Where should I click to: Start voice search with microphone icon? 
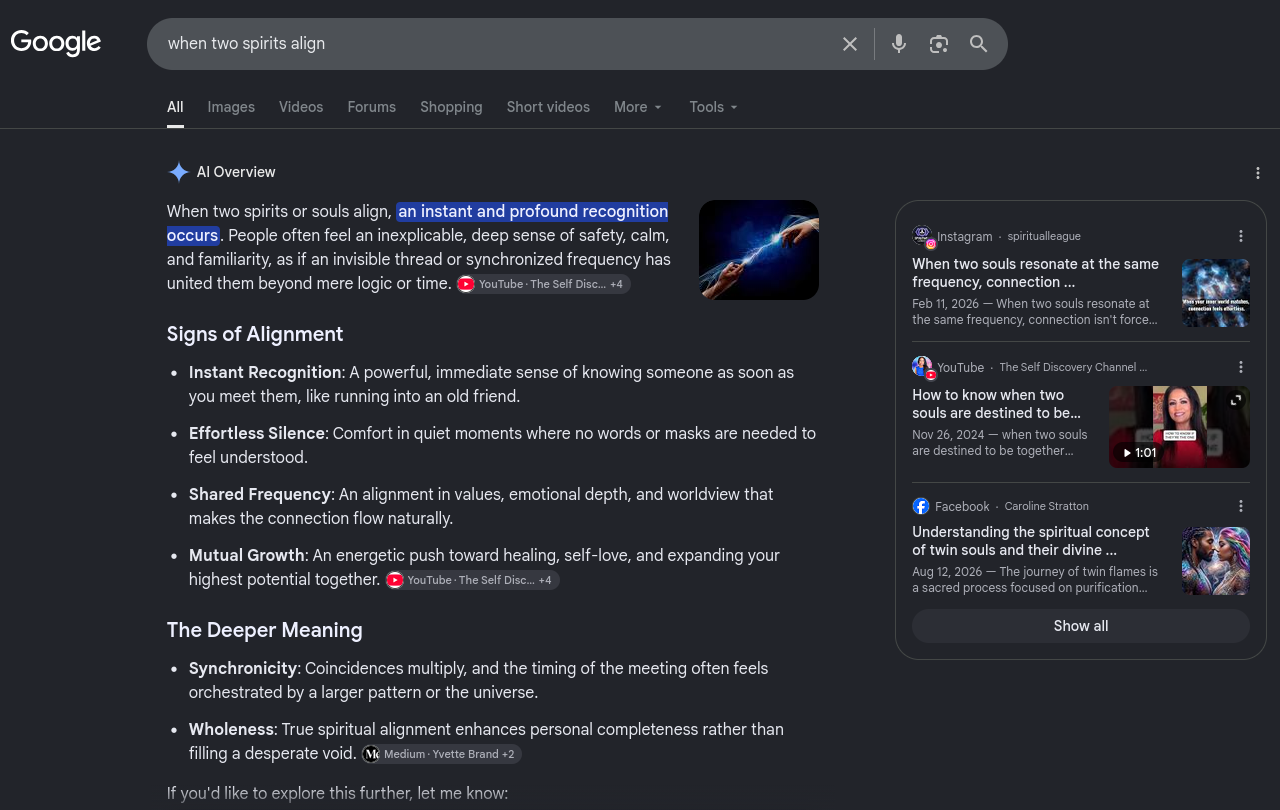899,44
